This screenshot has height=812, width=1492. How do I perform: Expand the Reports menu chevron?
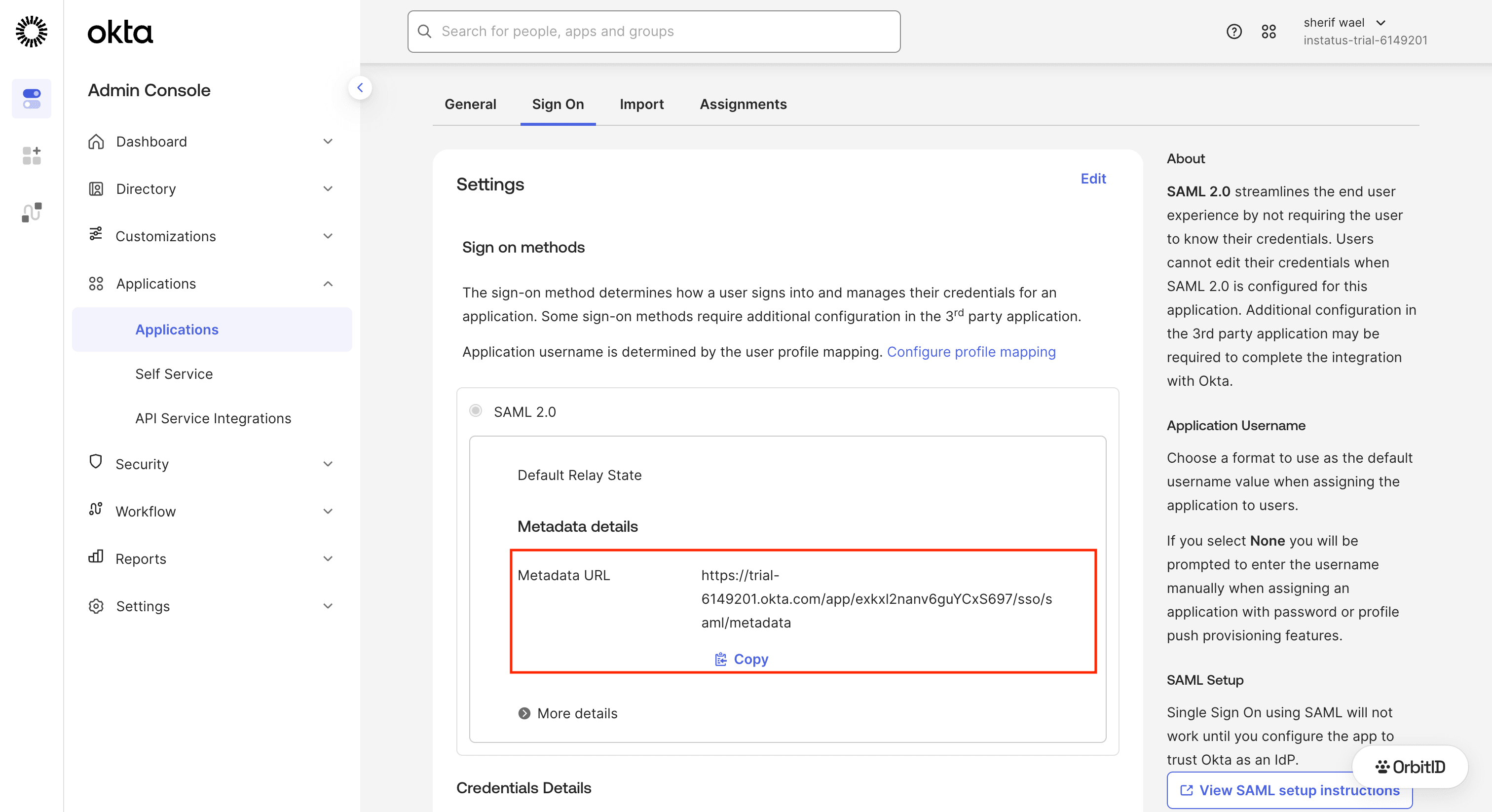coord(328,559)
